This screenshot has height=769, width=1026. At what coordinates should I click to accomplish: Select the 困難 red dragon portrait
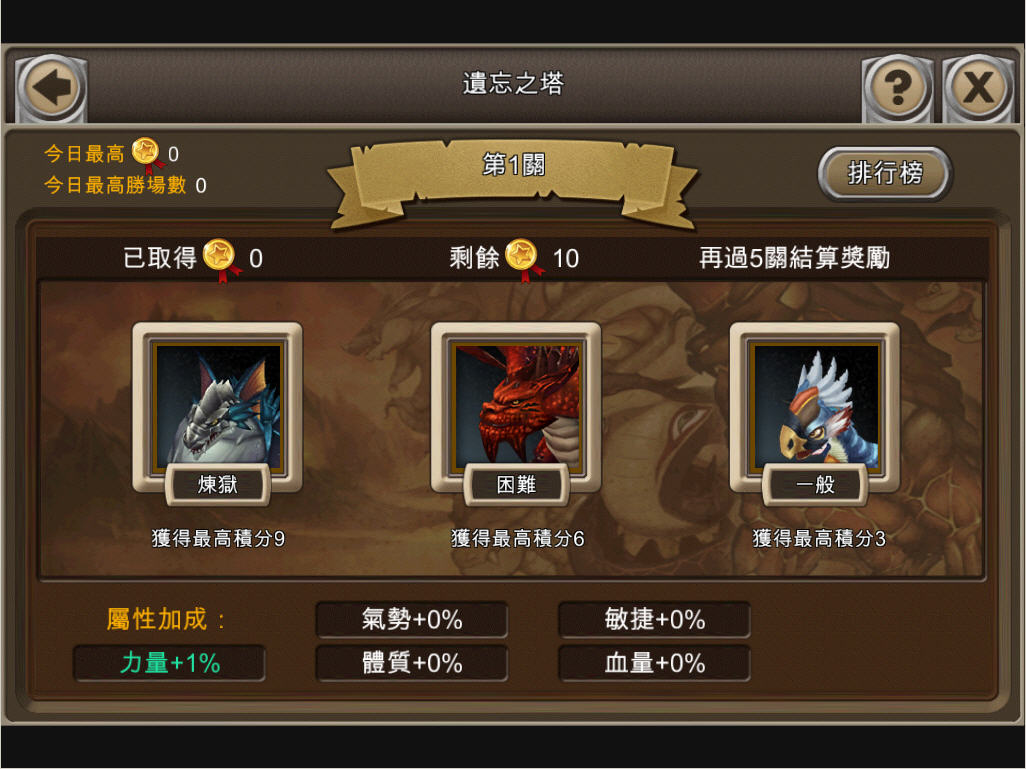[516, 406]
